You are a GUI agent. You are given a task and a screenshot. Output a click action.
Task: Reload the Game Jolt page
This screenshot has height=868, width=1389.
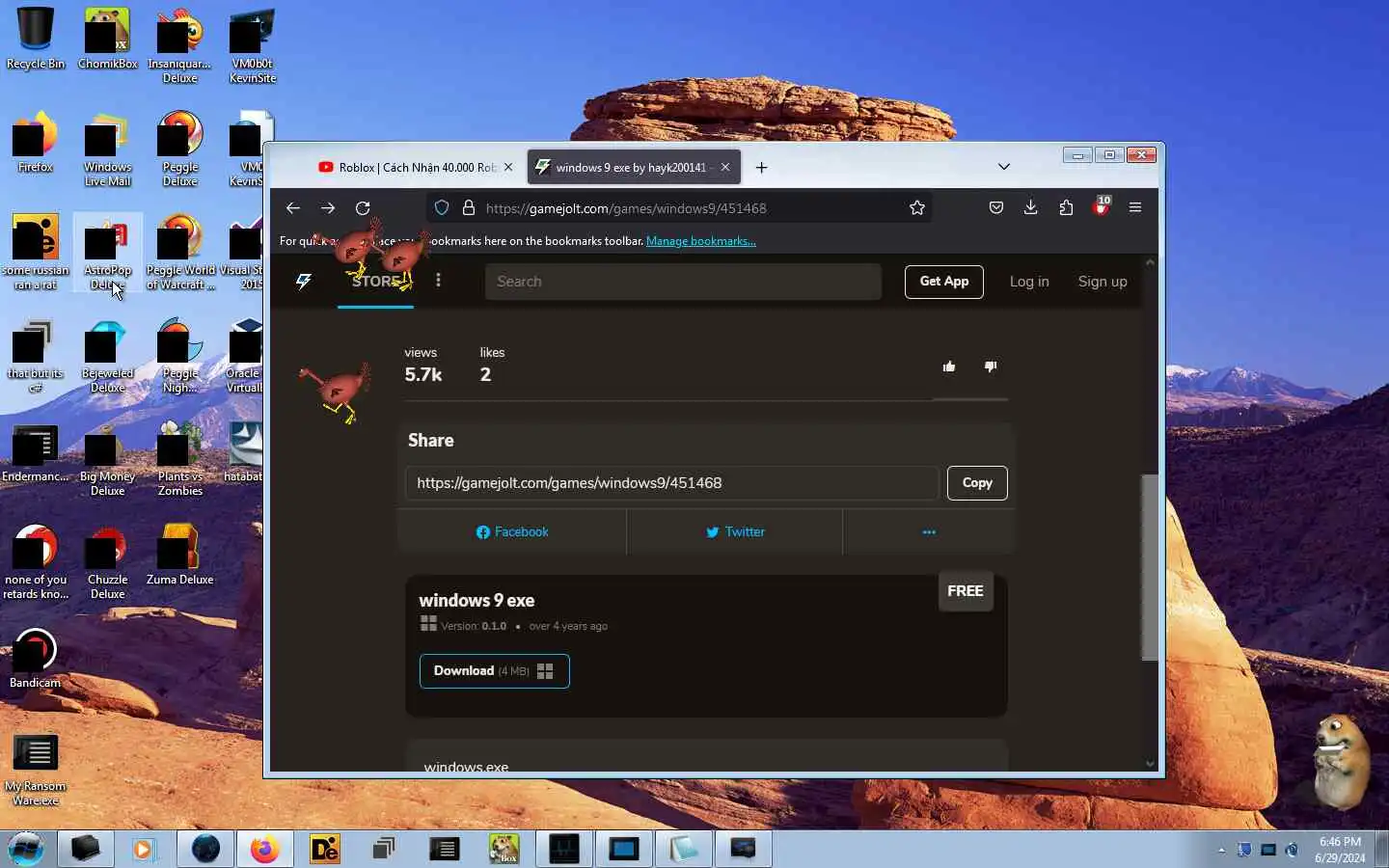363,208
